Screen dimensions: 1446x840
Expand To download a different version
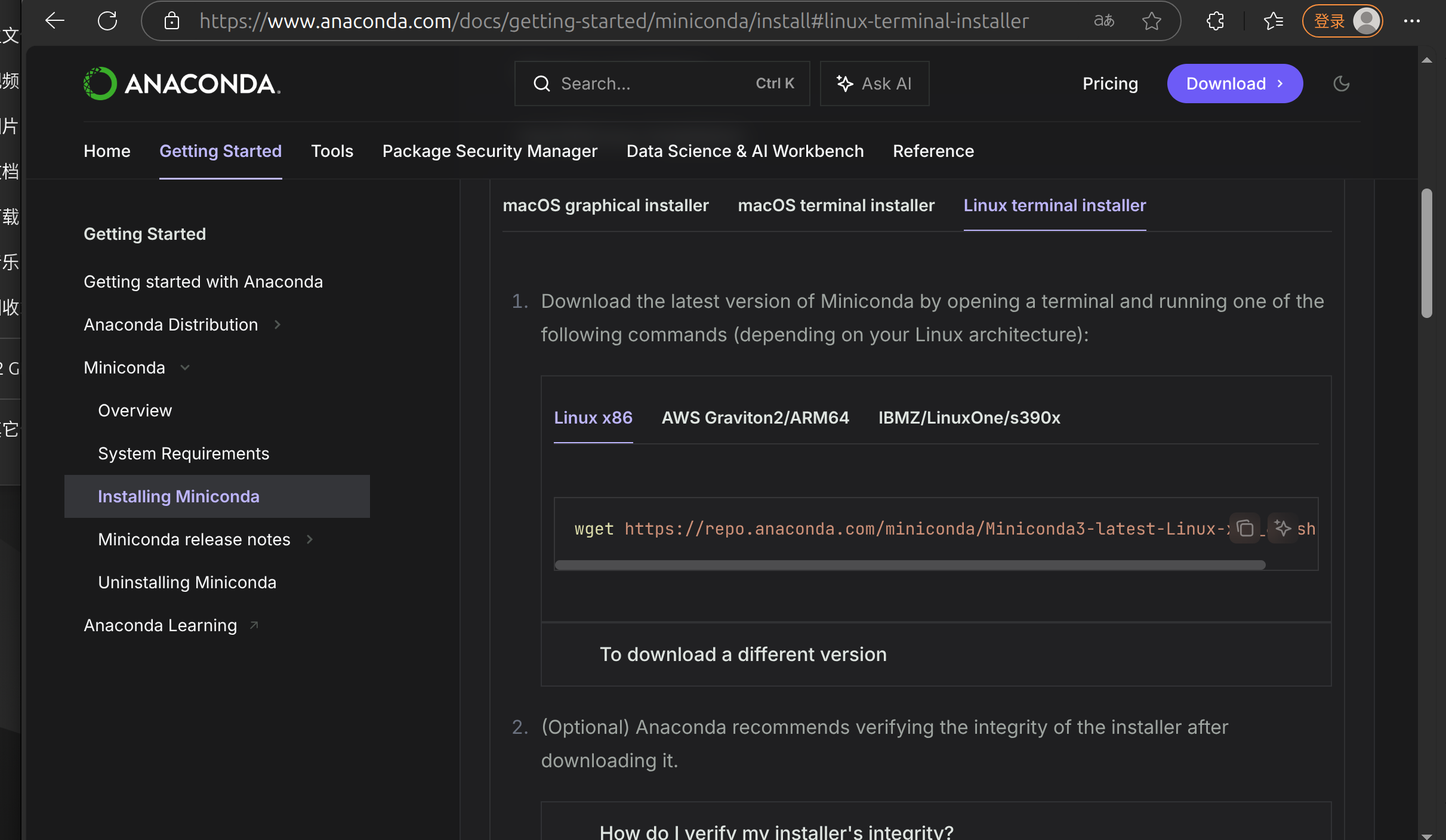936,654
